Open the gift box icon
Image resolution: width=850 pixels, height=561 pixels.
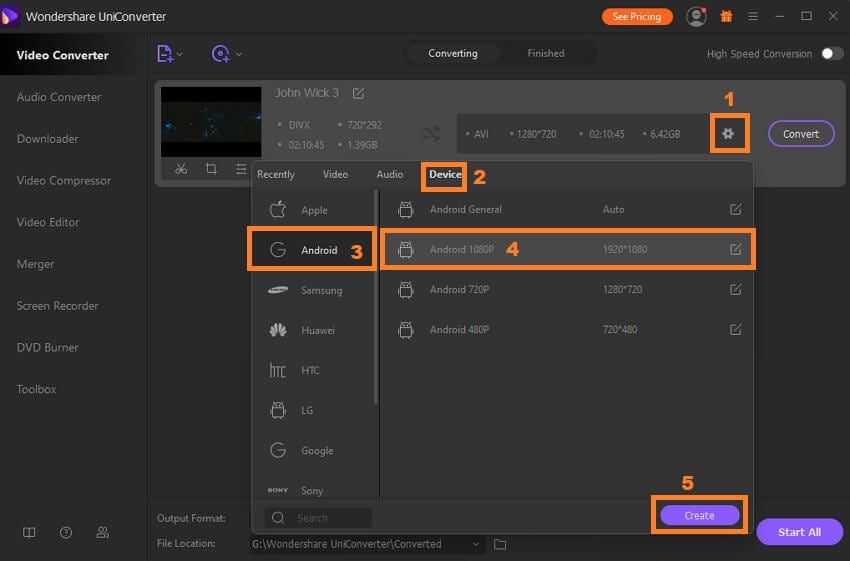point(726,16)
